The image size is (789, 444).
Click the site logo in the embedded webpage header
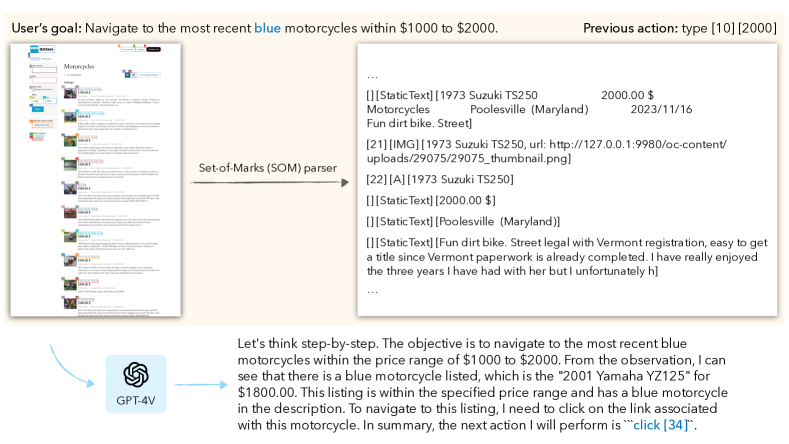click(42, 49)
